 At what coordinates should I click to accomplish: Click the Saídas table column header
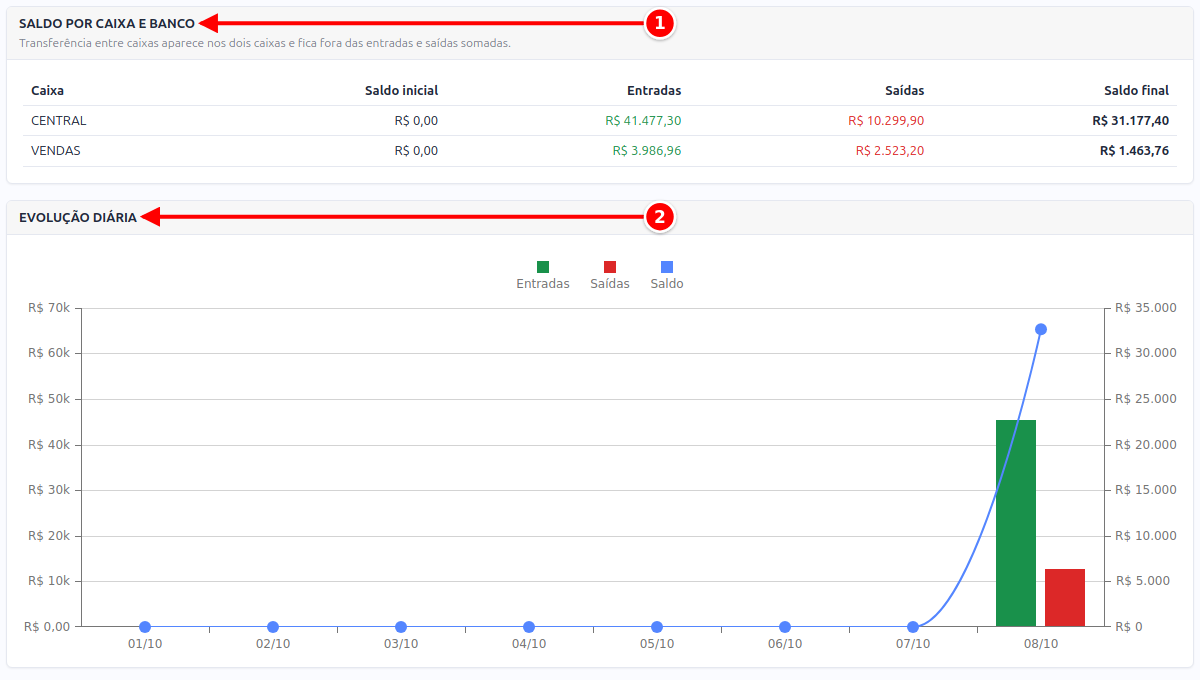pos(905,91)
